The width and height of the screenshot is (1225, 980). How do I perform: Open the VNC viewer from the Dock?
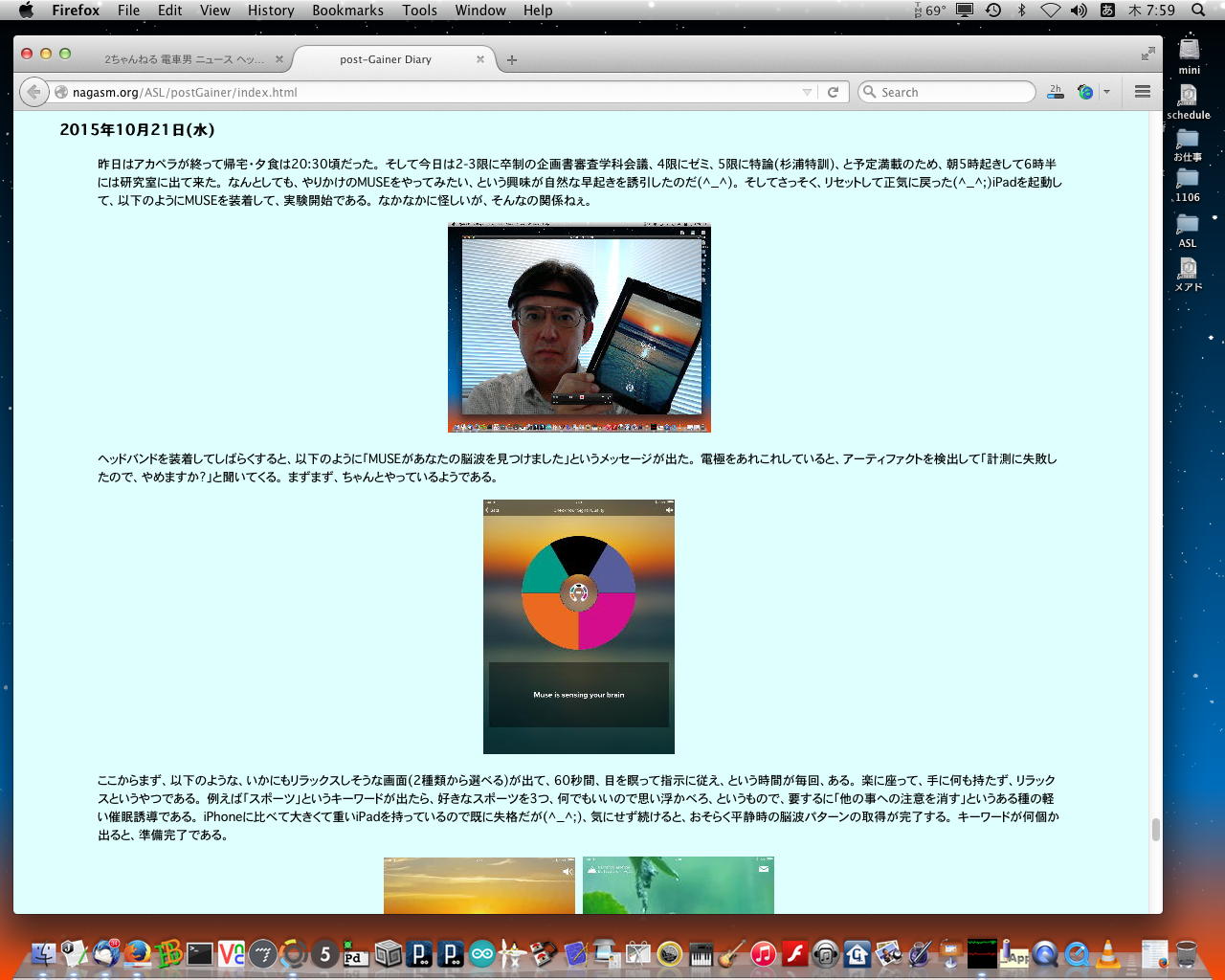point(232,953)
